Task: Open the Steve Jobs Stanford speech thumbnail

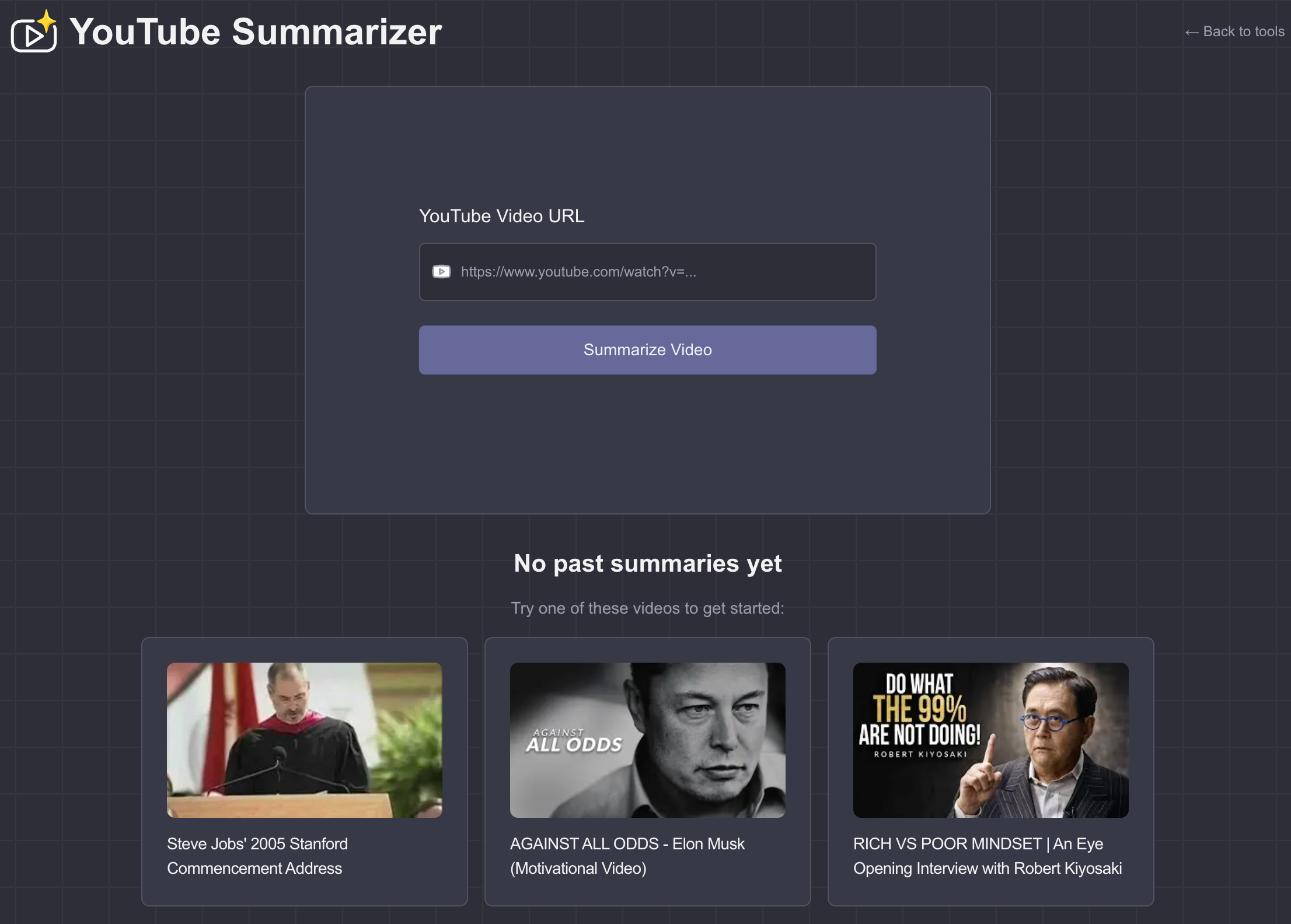Action: pos(304,740)
